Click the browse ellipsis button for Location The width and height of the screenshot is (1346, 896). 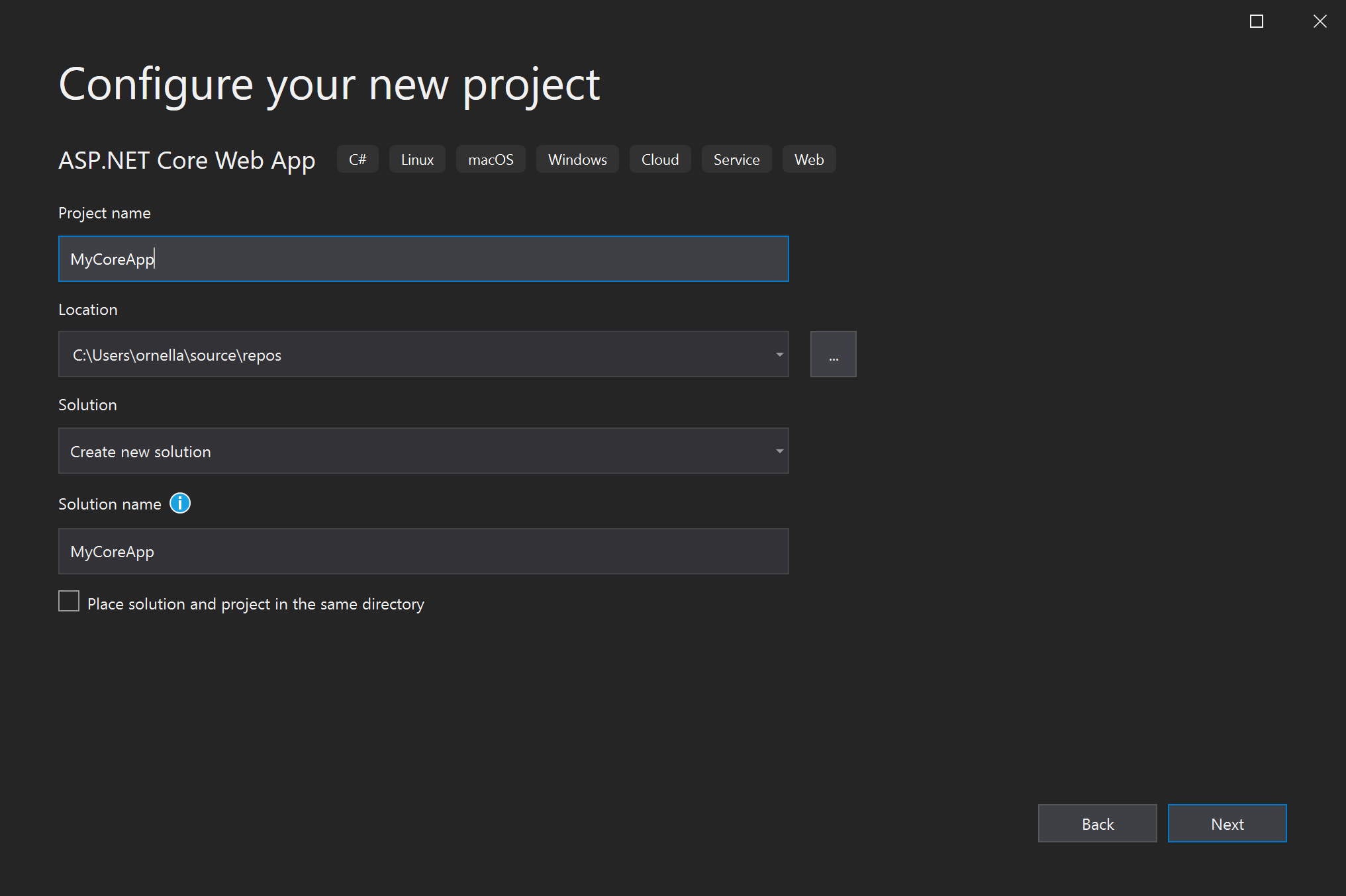(x=833, y=353)
